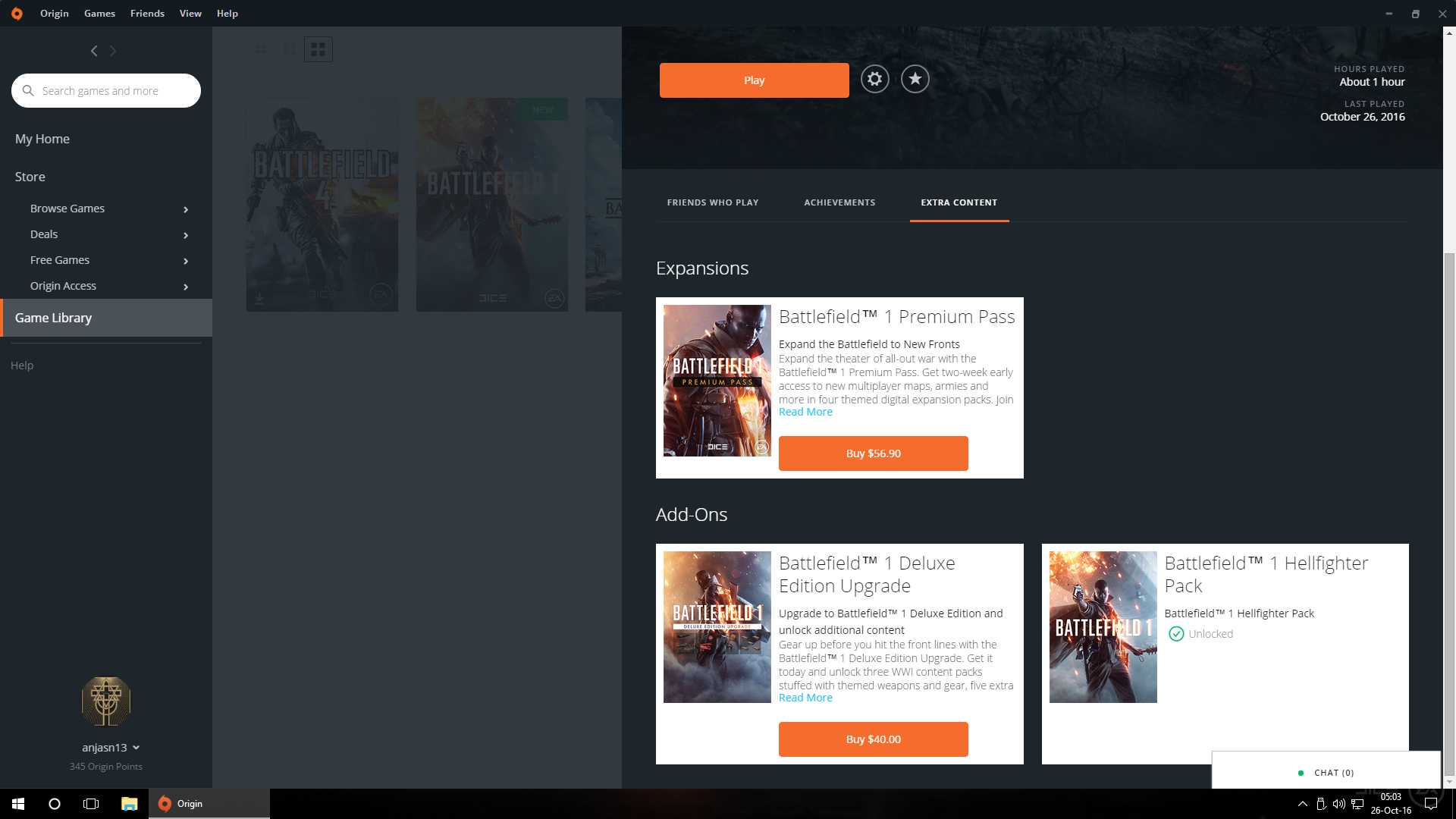Select the medium grid view icon
The height and width of the screenshot is (819, 1456).
tap(290, 49)
